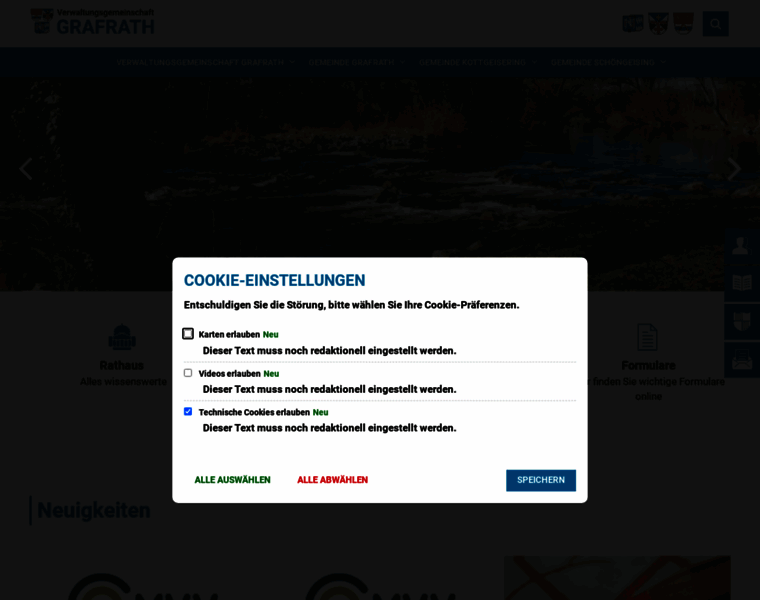The width and height of the screenshot is (760, 600).
Task: Open the search magnifier icon
Action: pyautogui.click(x=715, y=24)
